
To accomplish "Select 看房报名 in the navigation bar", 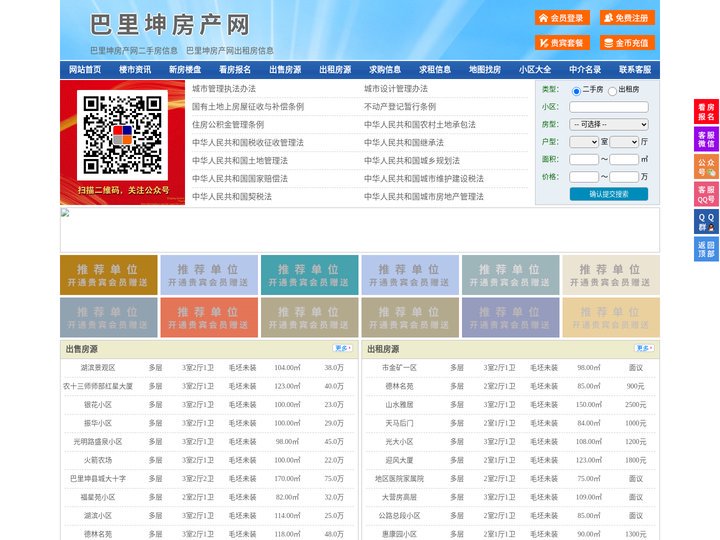I will (x=235, y=70).
